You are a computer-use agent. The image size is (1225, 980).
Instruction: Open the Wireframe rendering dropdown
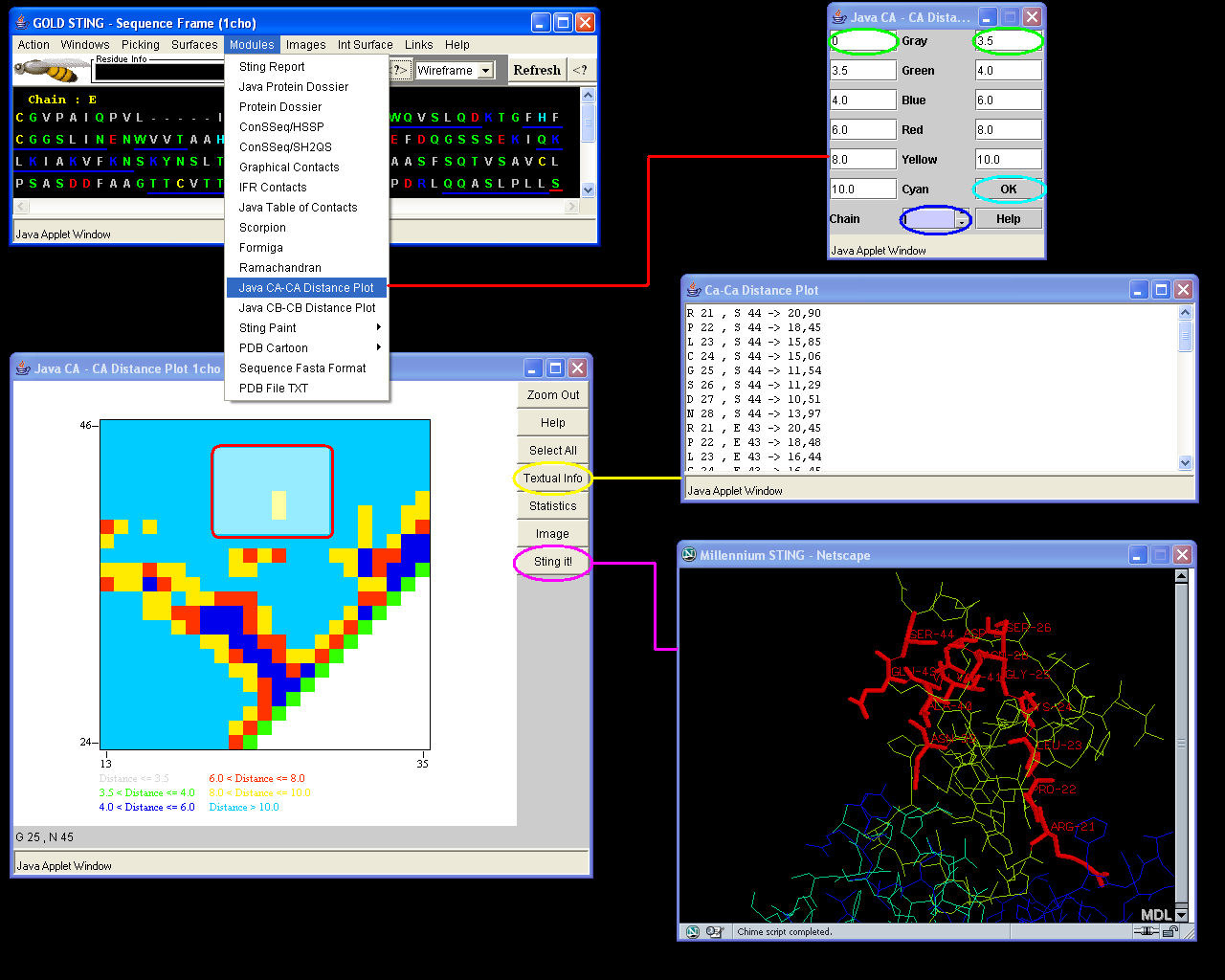486,70
